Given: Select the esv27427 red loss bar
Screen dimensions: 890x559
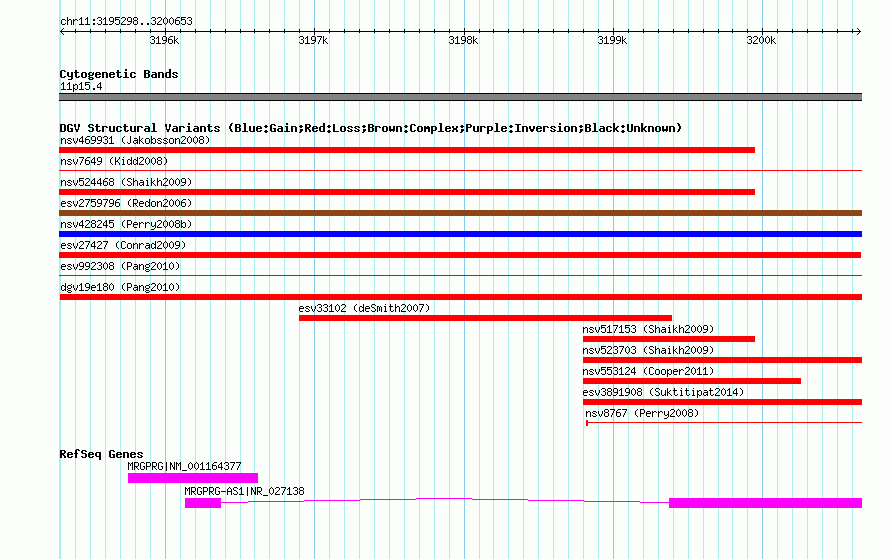Looking at the screenshot, I should (x=460, y=255).
